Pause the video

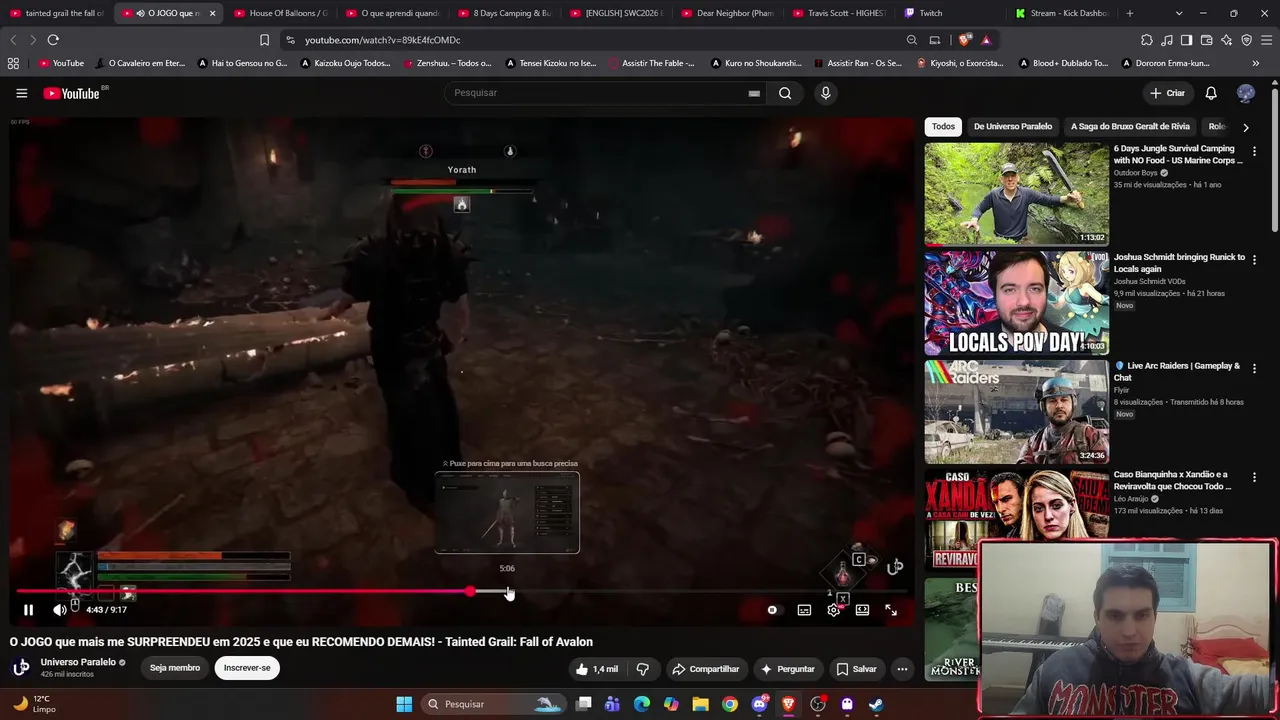coord(28,610)
